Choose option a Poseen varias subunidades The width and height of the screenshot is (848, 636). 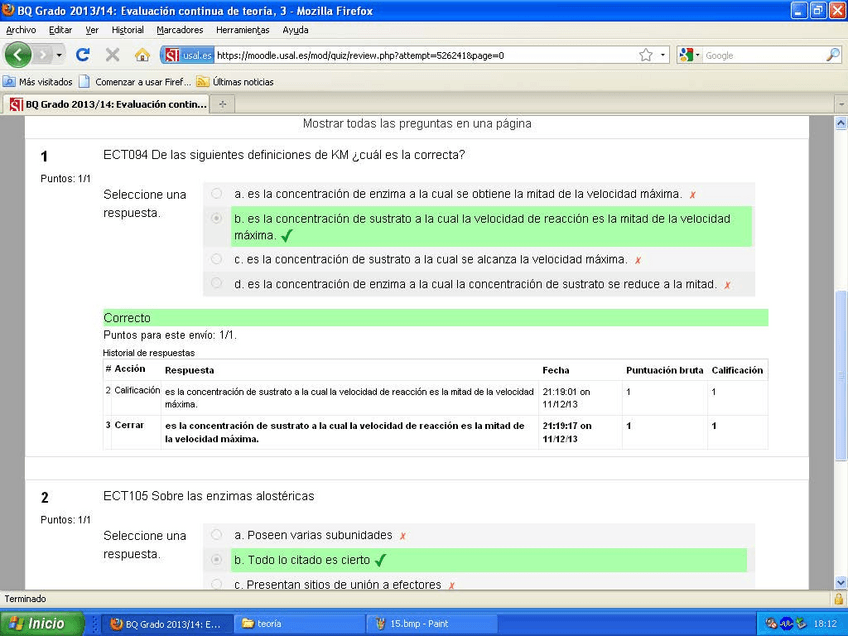[217, 535]
